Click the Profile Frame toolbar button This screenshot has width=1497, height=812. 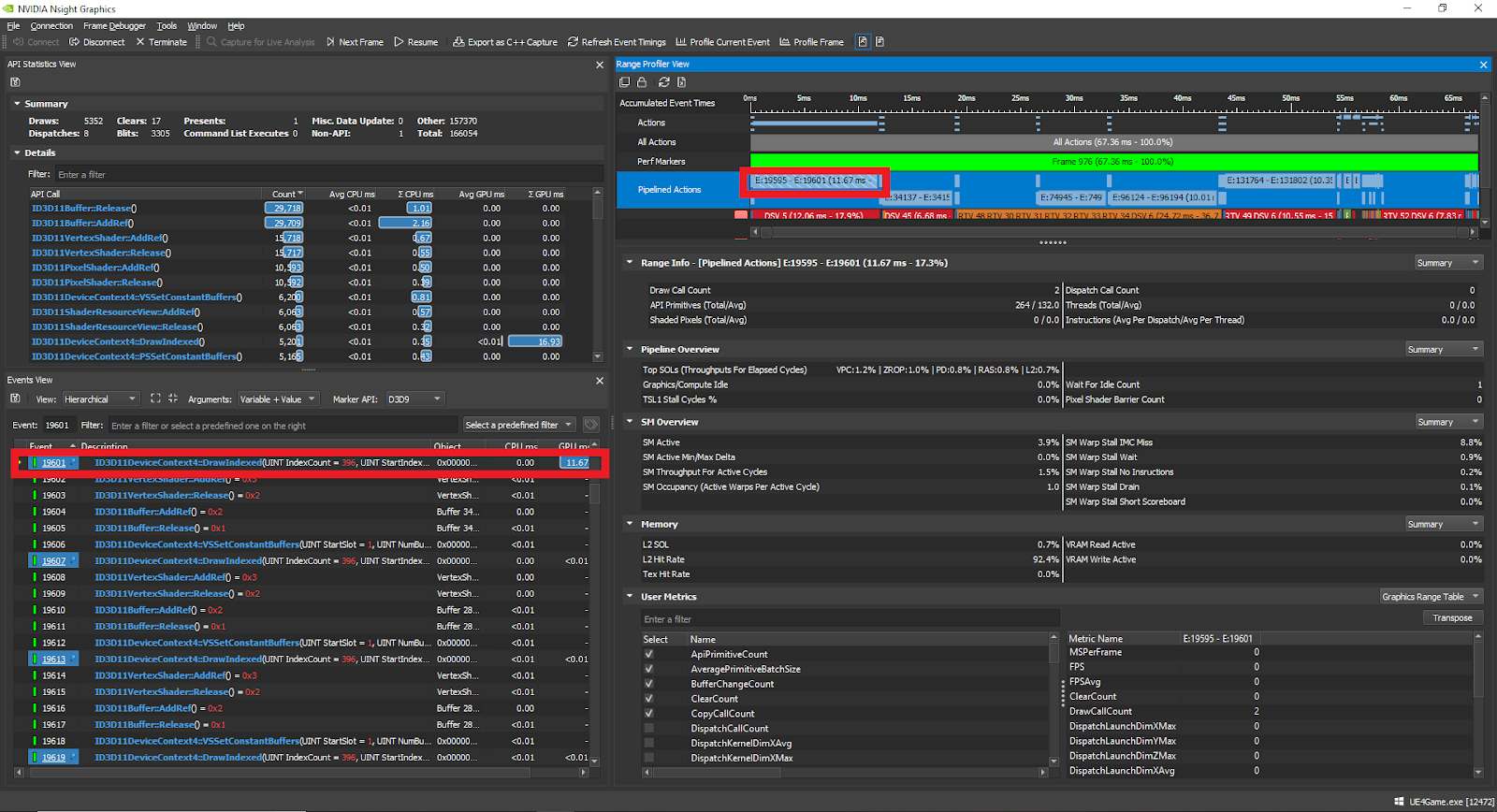click(x=811, y=42)
